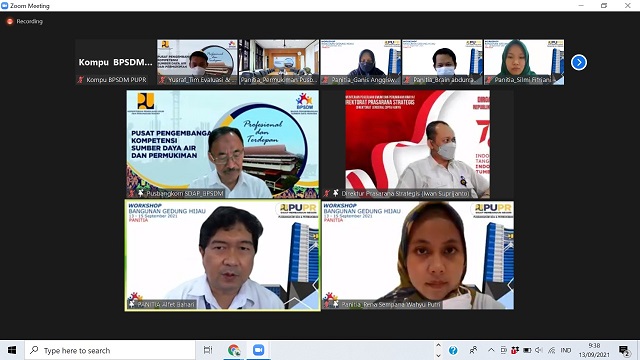Click the blue help question mark icon
This screenshot has width=640, height=360.
pos(453,350)
